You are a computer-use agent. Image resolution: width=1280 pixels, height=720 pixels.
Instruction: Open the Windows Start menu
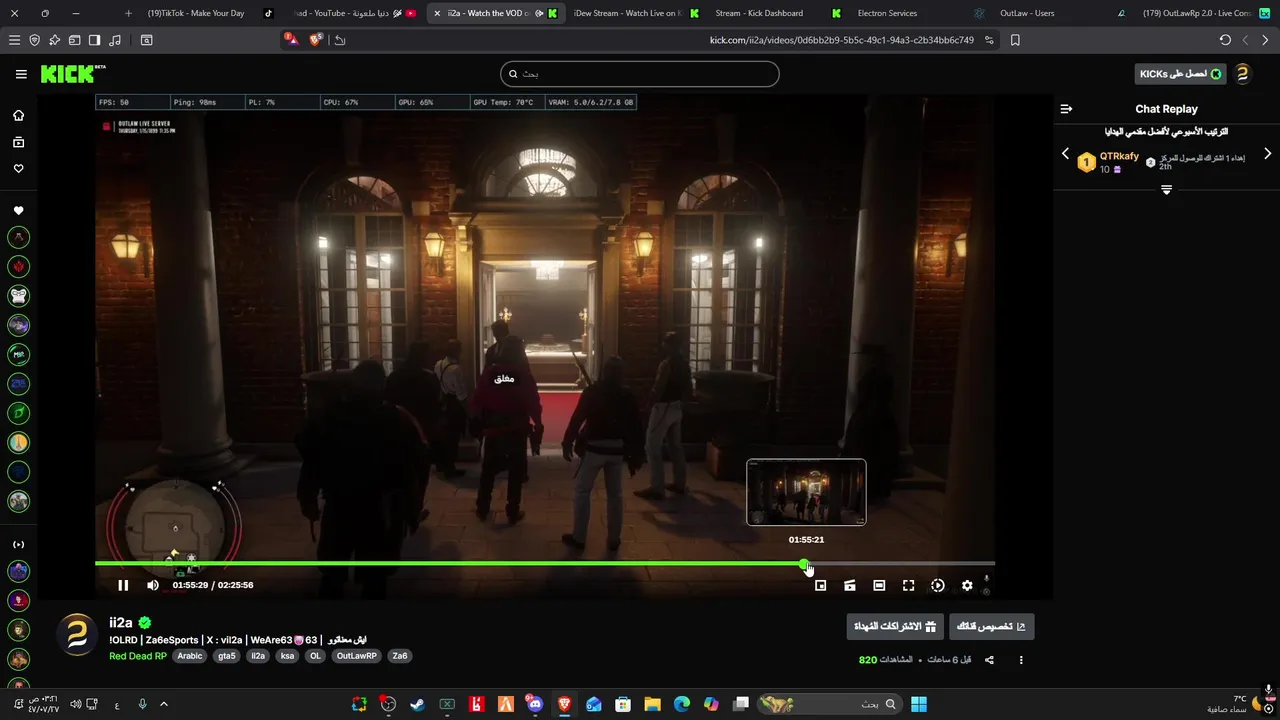coord(918,705)
